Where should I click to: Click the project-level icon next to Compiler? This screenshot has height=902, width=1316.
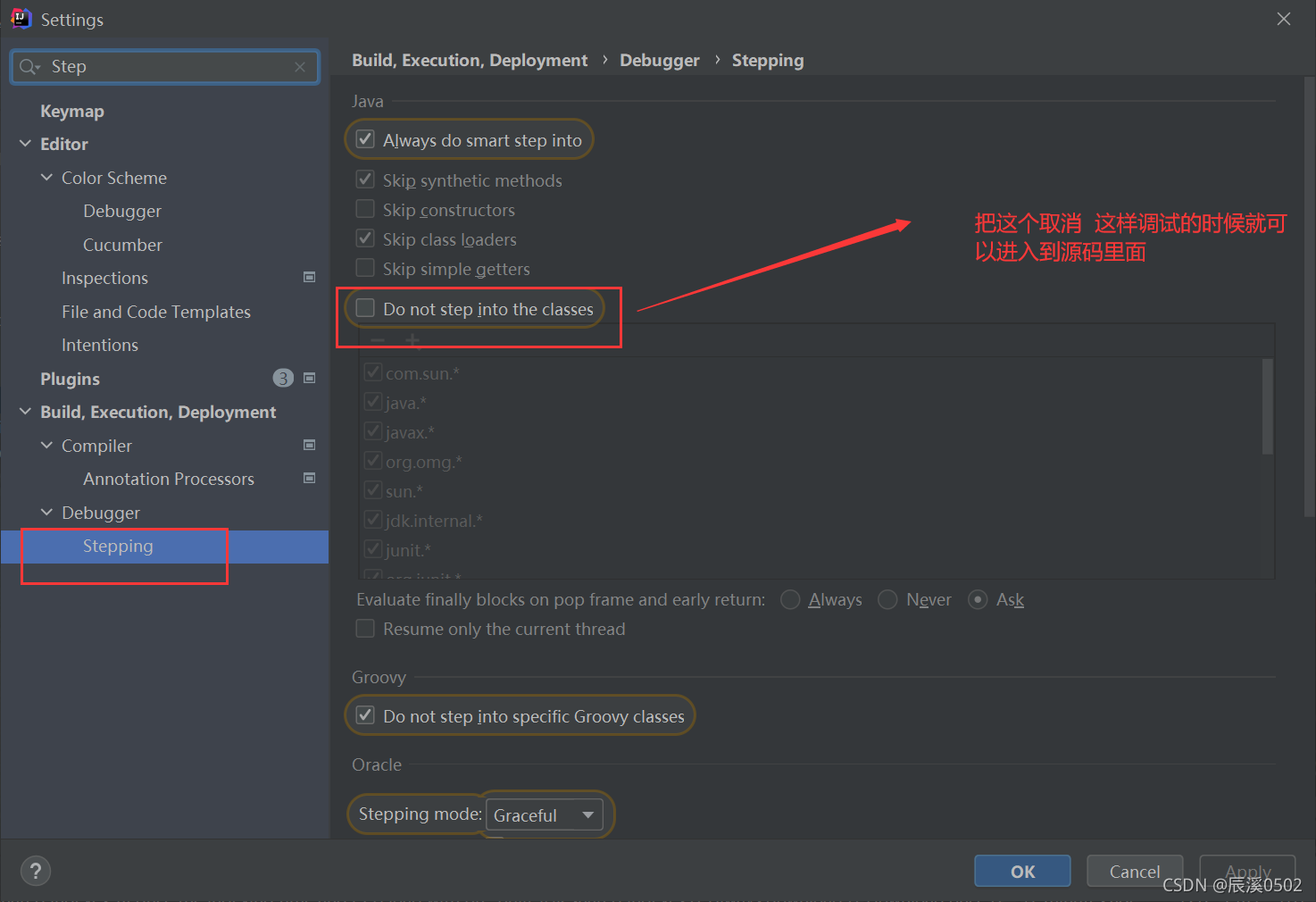[310, 446]
